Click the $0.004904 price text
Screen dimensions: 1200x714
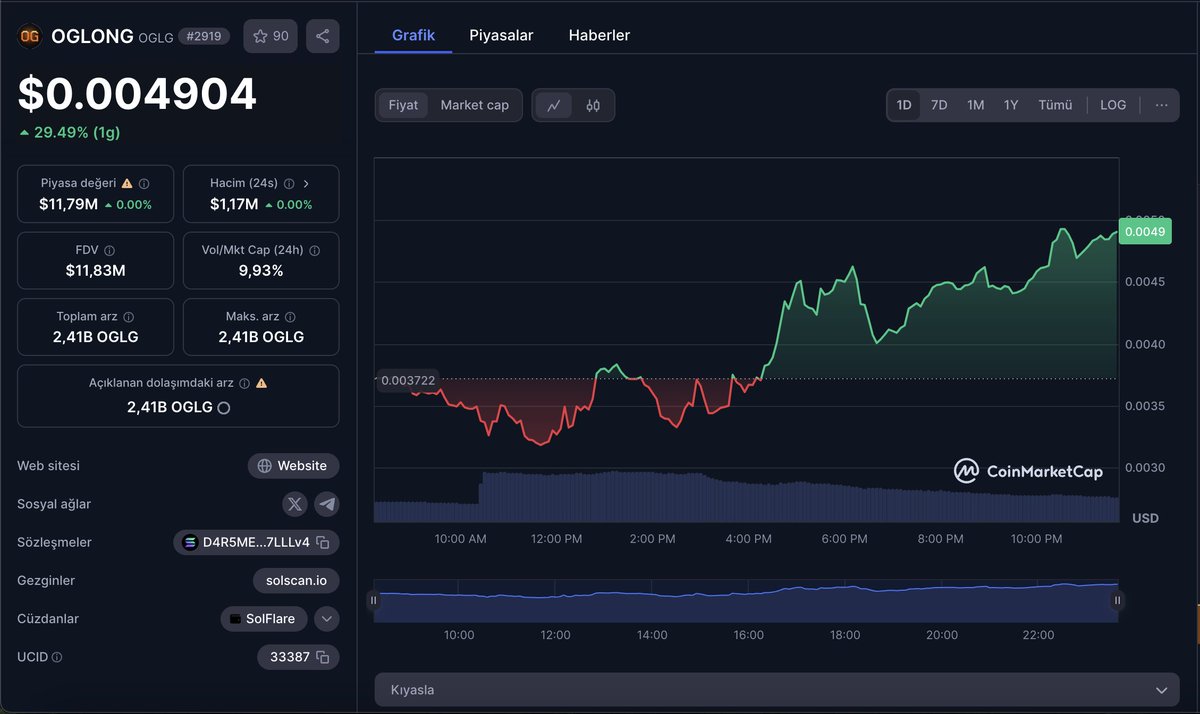point(137,94)
